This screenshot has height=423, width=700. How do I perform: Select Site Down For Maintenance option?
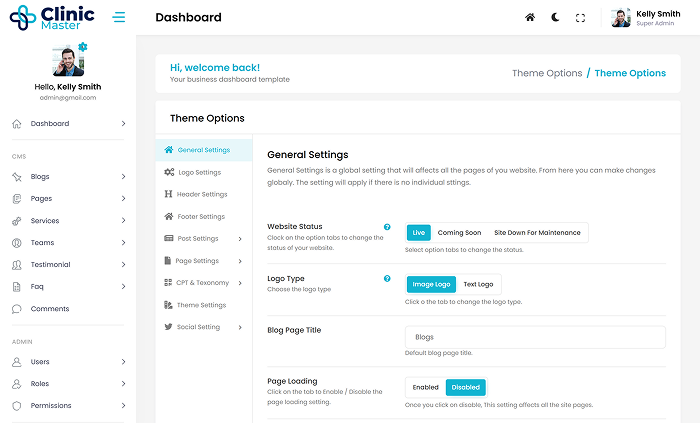(537, 232)
